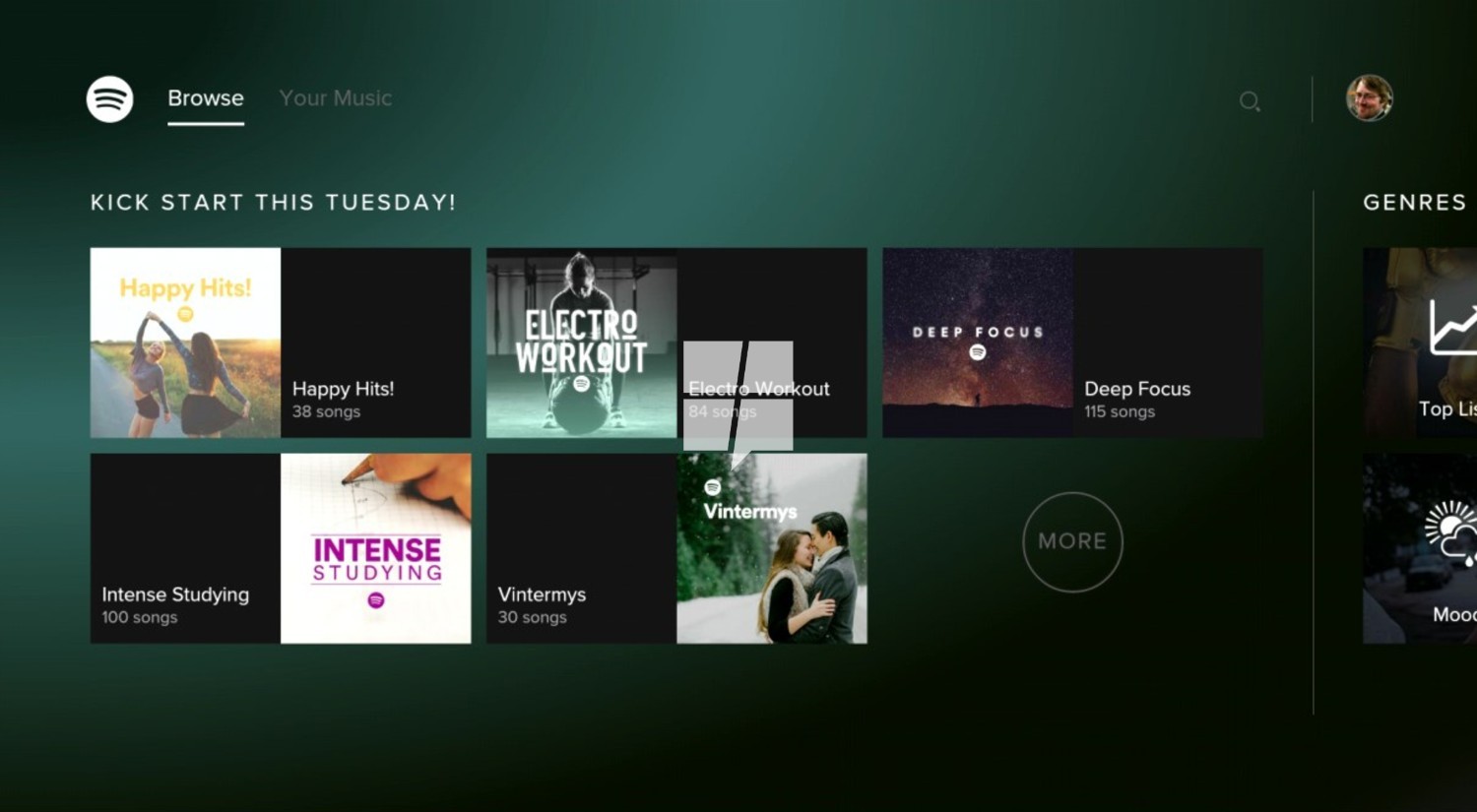Open Electro Workout cover art
This screenshot has width=1477, height=812.
(x=582, y=343)
